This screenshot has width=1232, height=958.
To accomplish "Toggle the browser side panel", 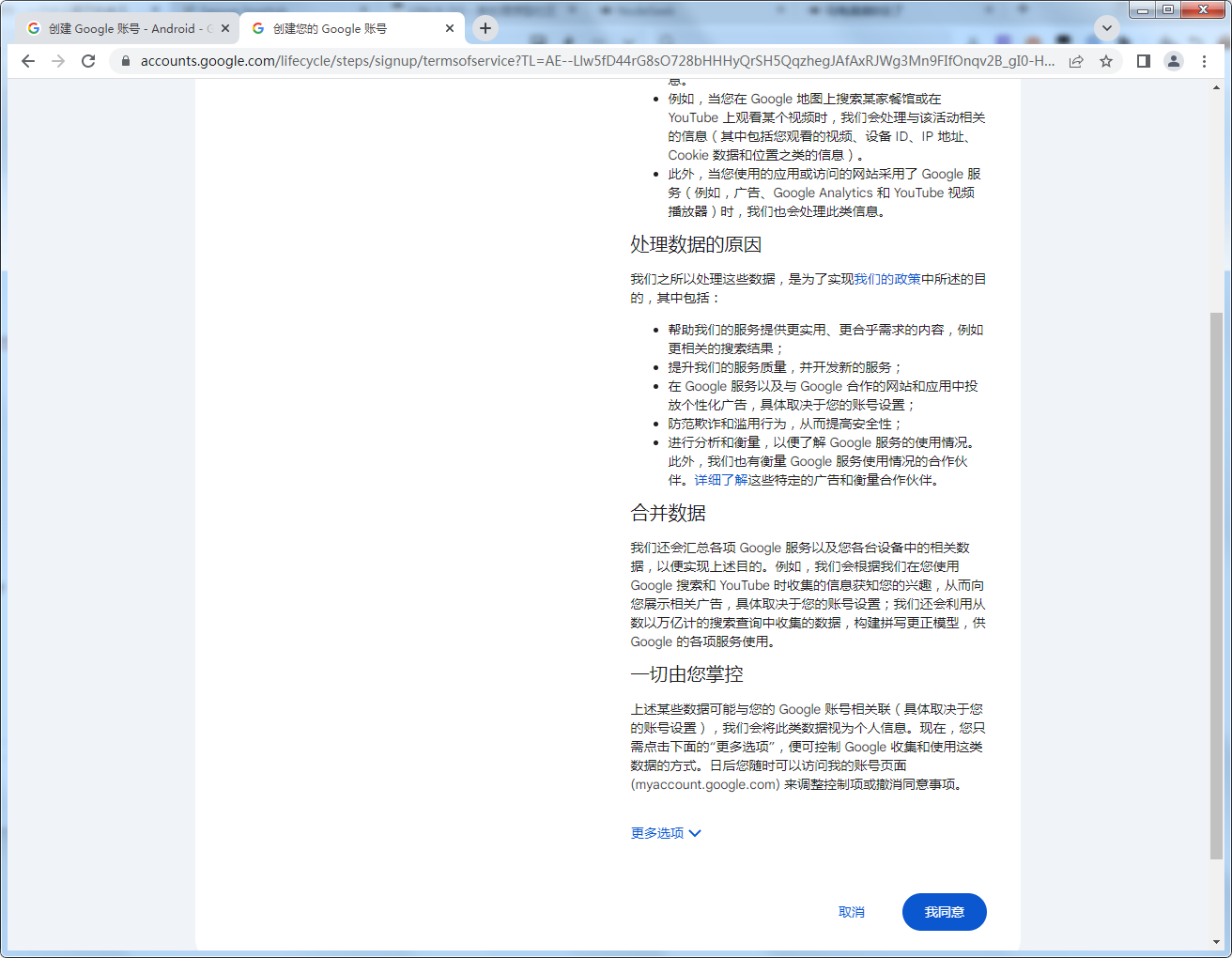I will coord(1143,61).
